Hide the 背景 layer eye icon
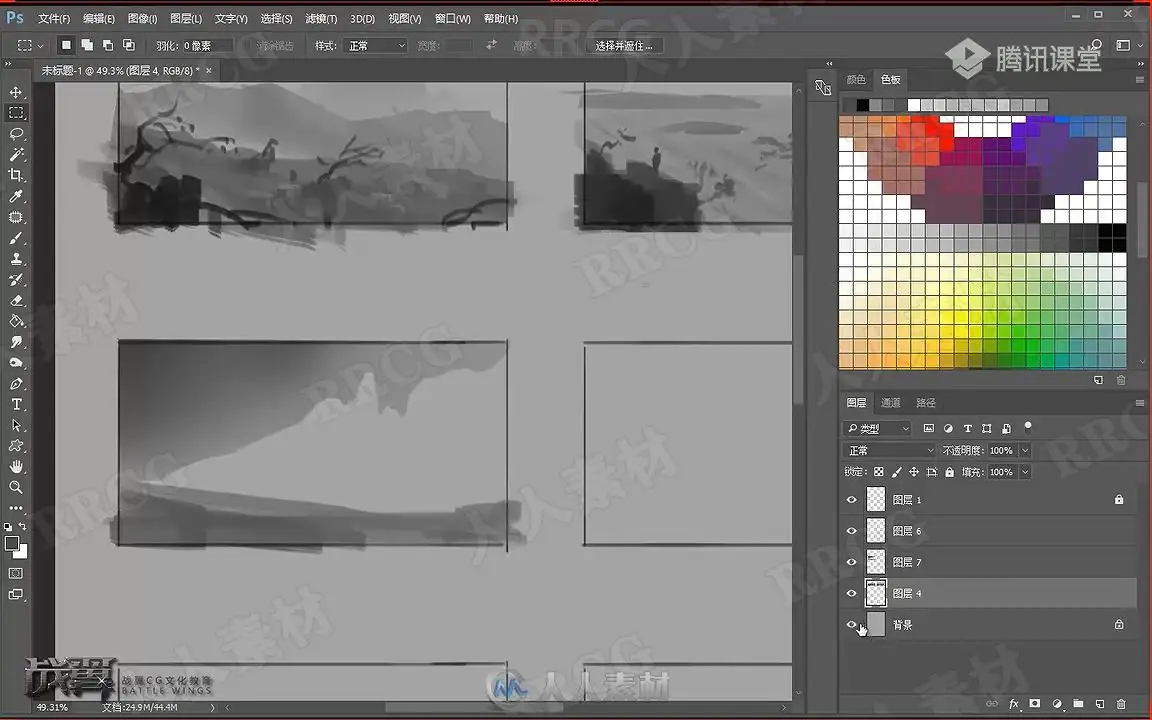1152x720 pixels. (x=852, y=624)
